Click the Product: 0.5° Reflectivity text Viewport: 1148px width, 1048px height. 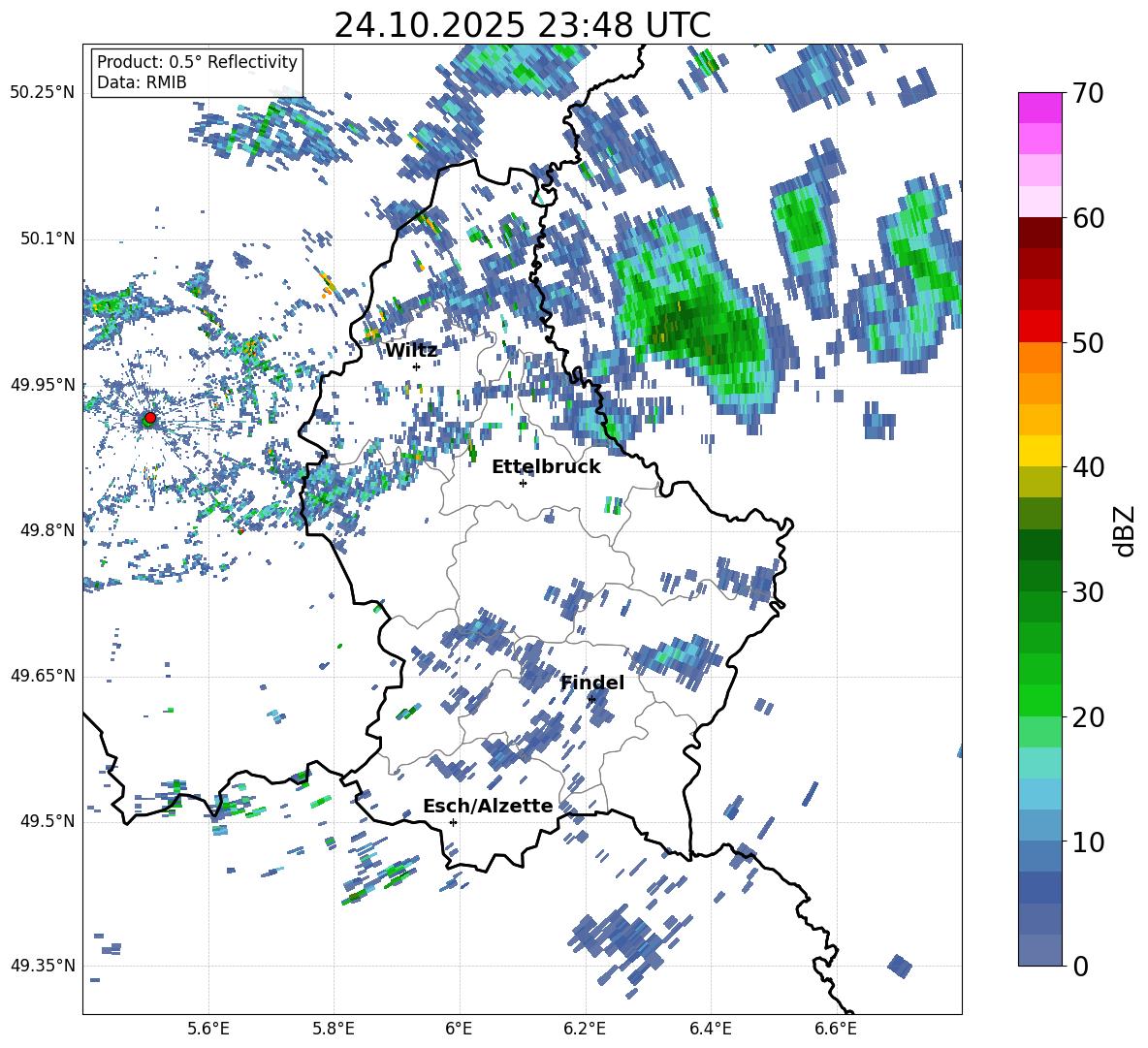click(x=197, y=61)
